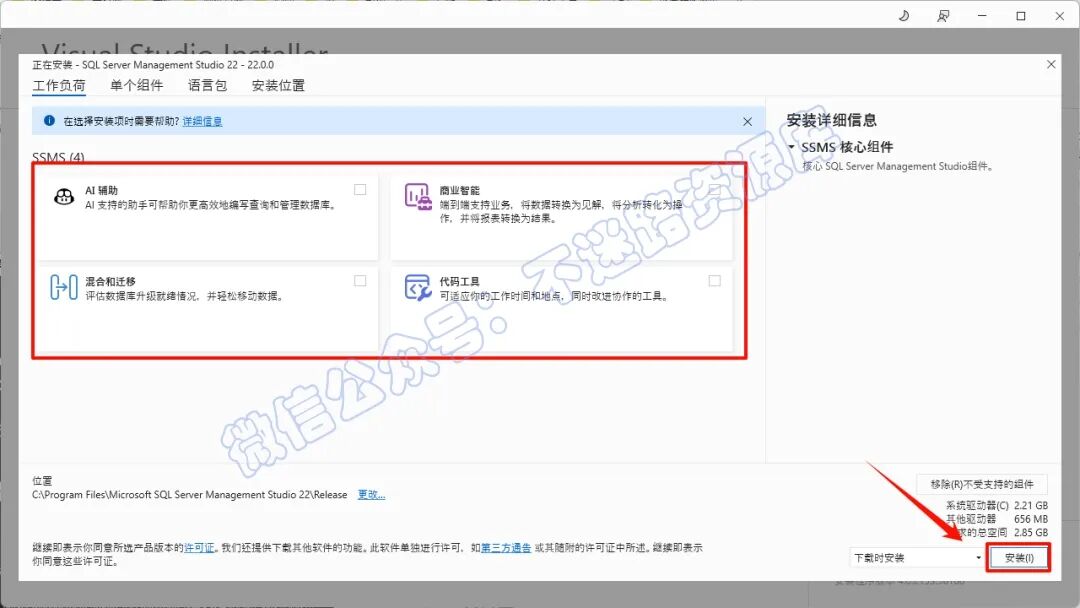The image size is (1080, 608).
Task: Click the SSMS (4) group heading
Action: click(59, 157)
